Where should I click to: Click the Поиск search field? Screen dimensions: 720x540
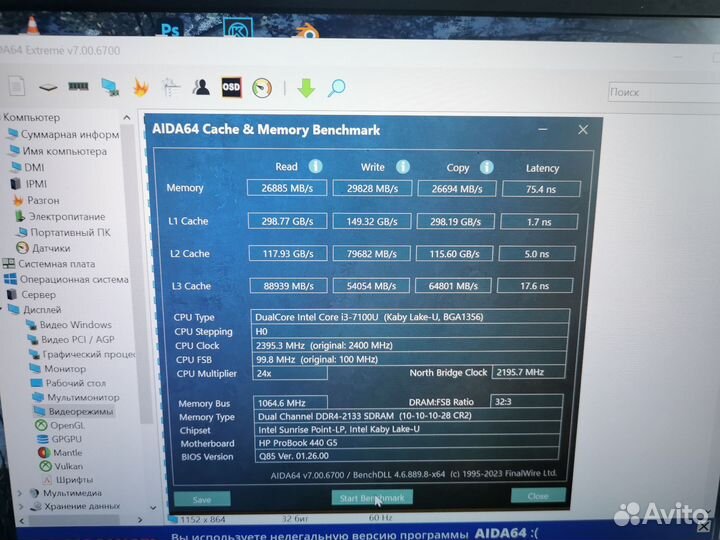660,92
